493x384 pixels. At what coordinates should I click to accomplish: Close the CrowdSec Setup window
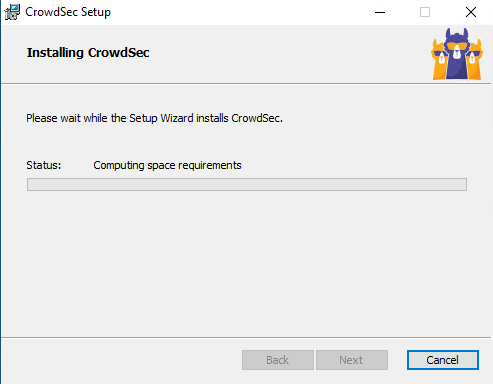click(x=471, y=12)
